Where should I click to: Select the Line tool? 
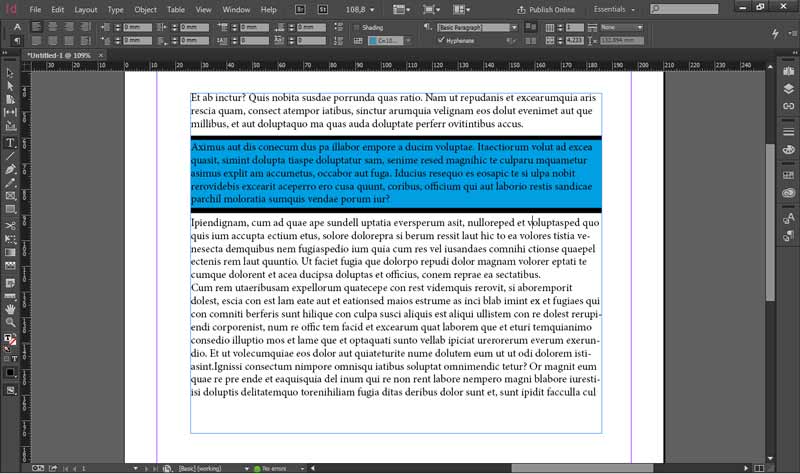(x=10, y=156)
